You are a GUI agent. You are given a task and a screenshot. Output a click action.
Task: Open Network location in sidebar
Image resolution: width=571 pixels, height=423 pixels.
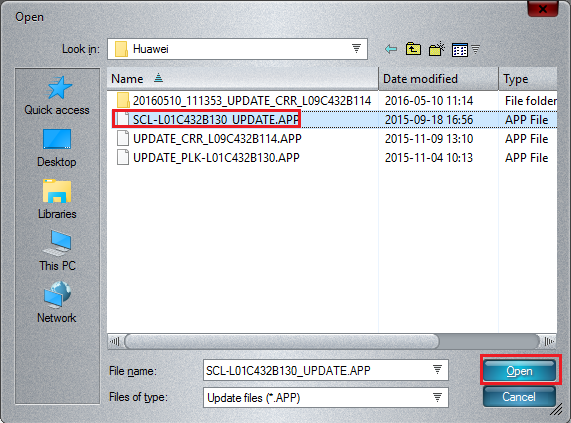point(57,303)
